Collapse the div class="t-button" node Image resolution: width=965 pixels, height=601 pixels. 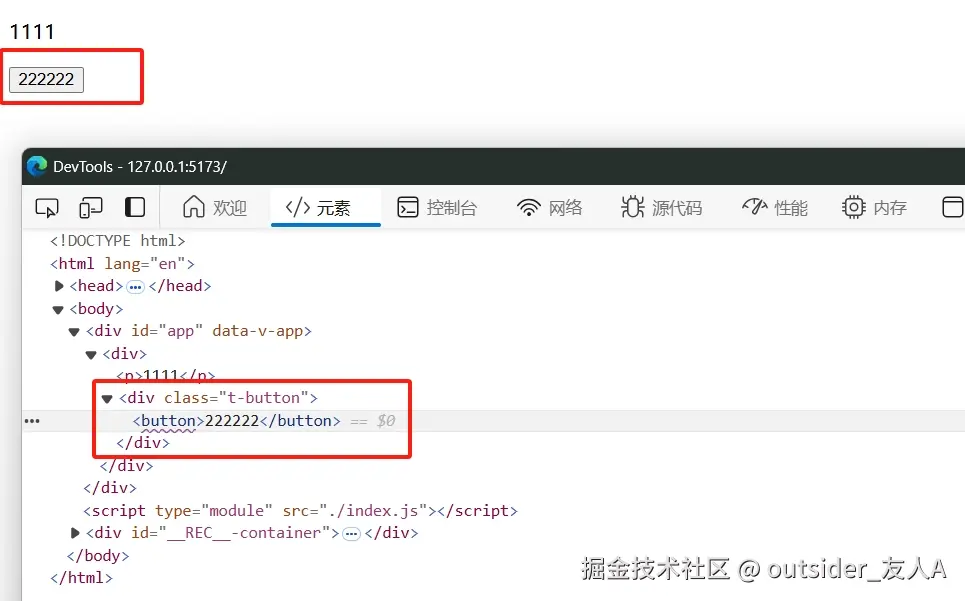click(x=107, y=399)
